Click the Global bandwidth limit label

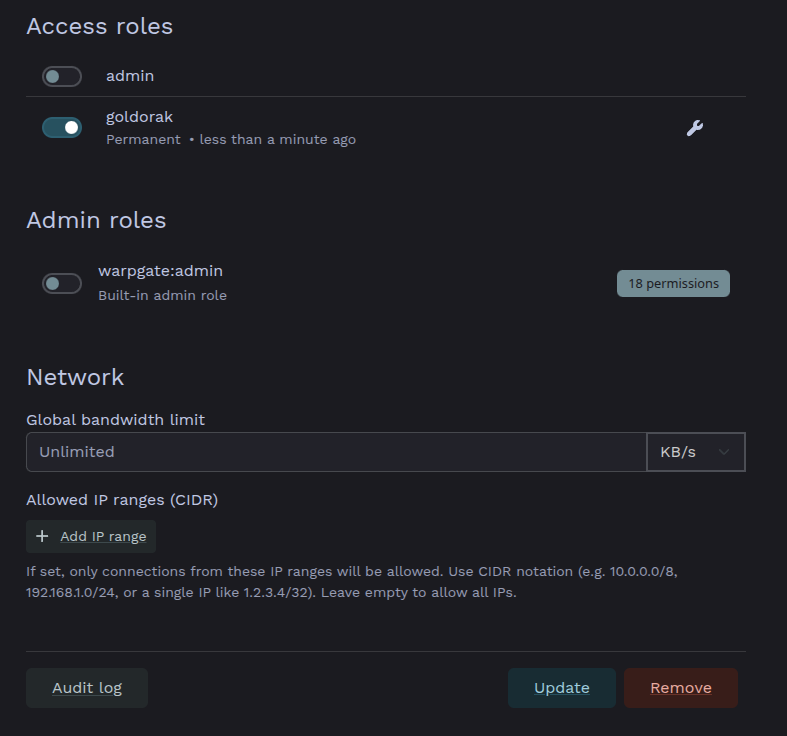tap(115, 420)
